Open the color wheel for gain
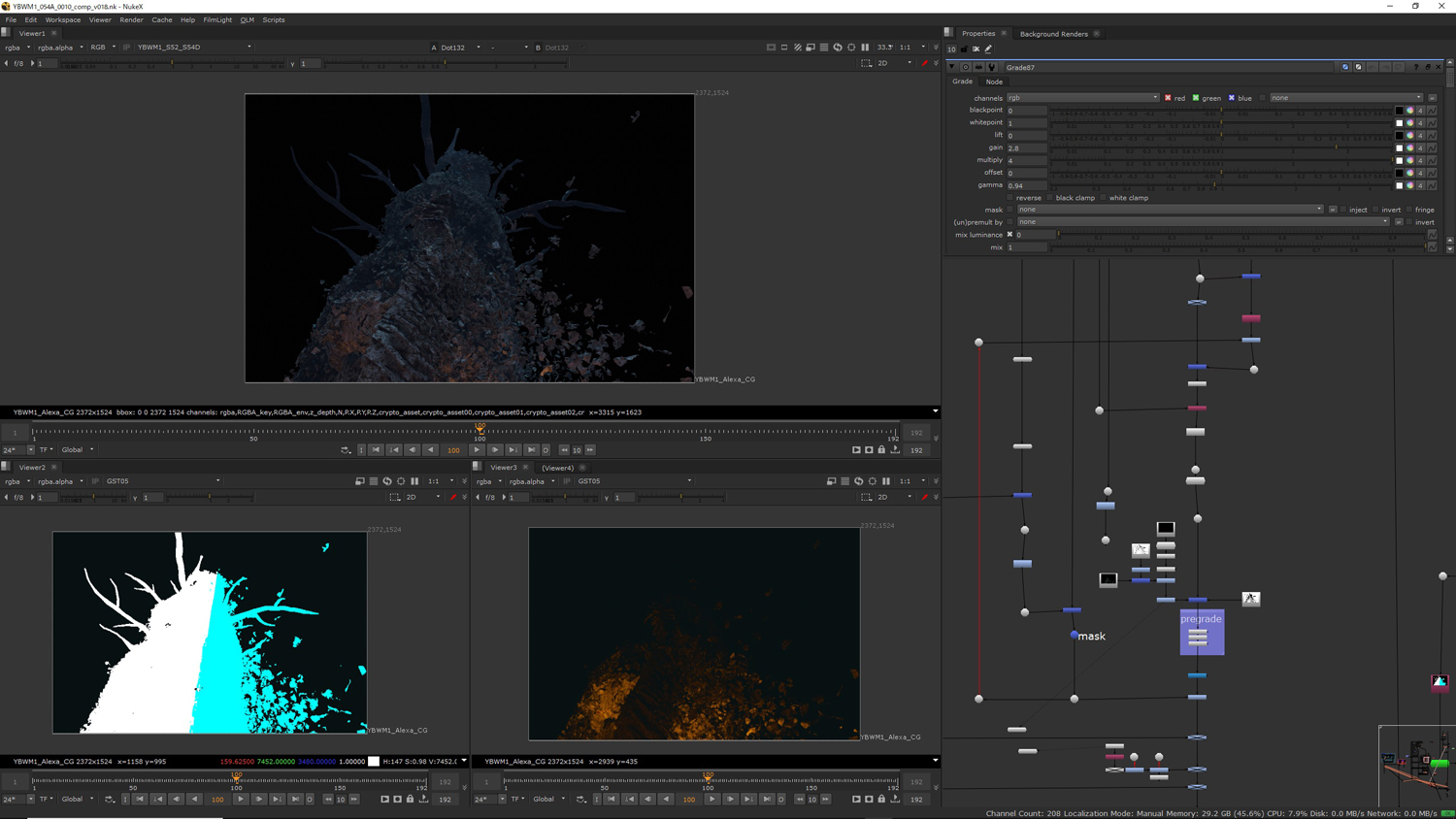The width and height of the screenshot is (1456, 819). pyautogui.click(x=1409, y=147)
